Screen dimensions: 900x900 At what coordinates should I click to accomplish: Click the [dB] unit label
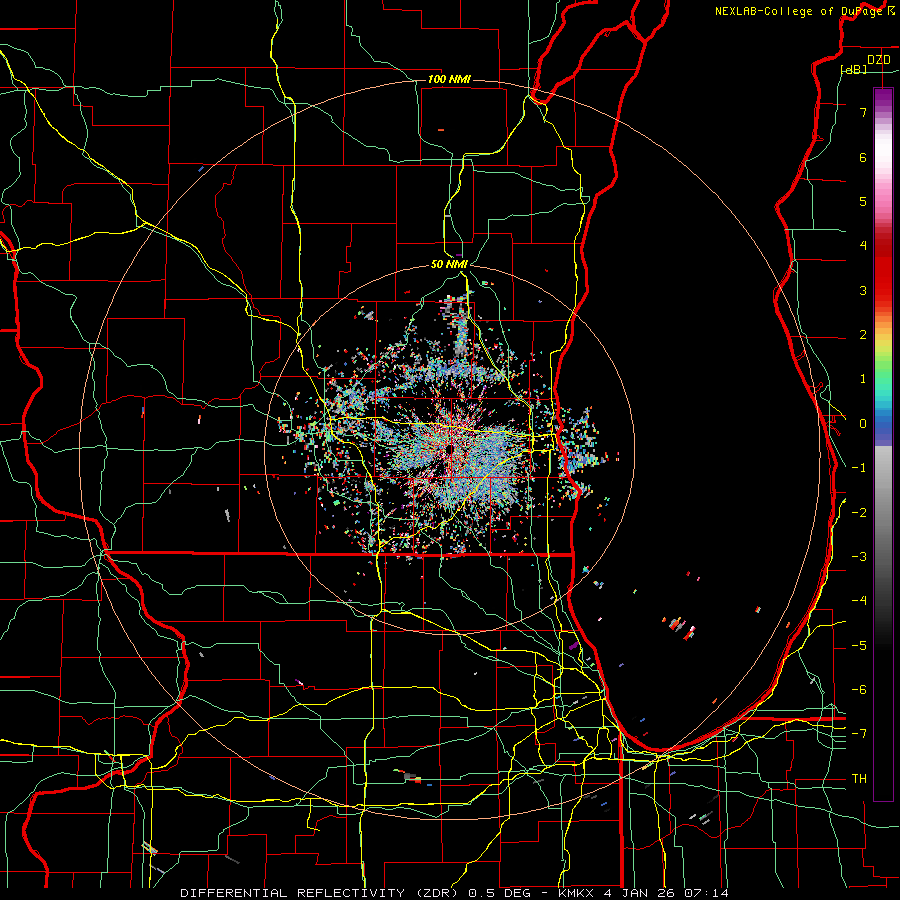click(854, 69)
